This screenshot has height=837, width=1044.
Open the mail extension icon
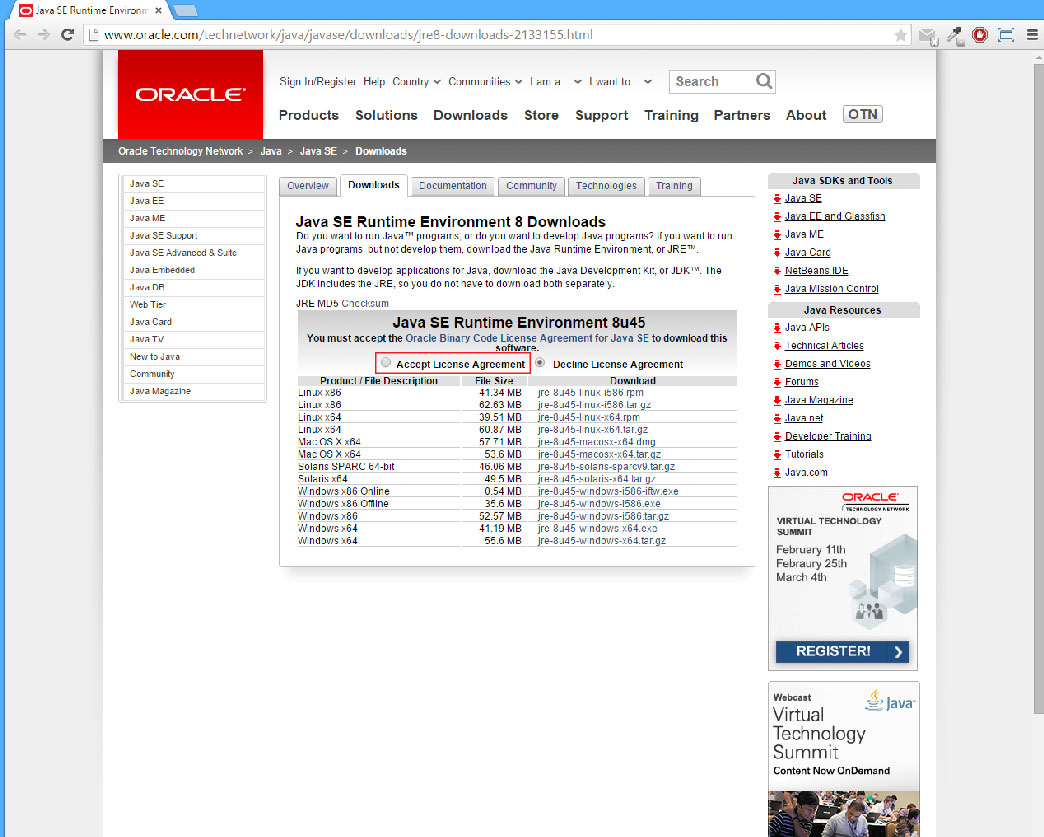coord(928,36)
